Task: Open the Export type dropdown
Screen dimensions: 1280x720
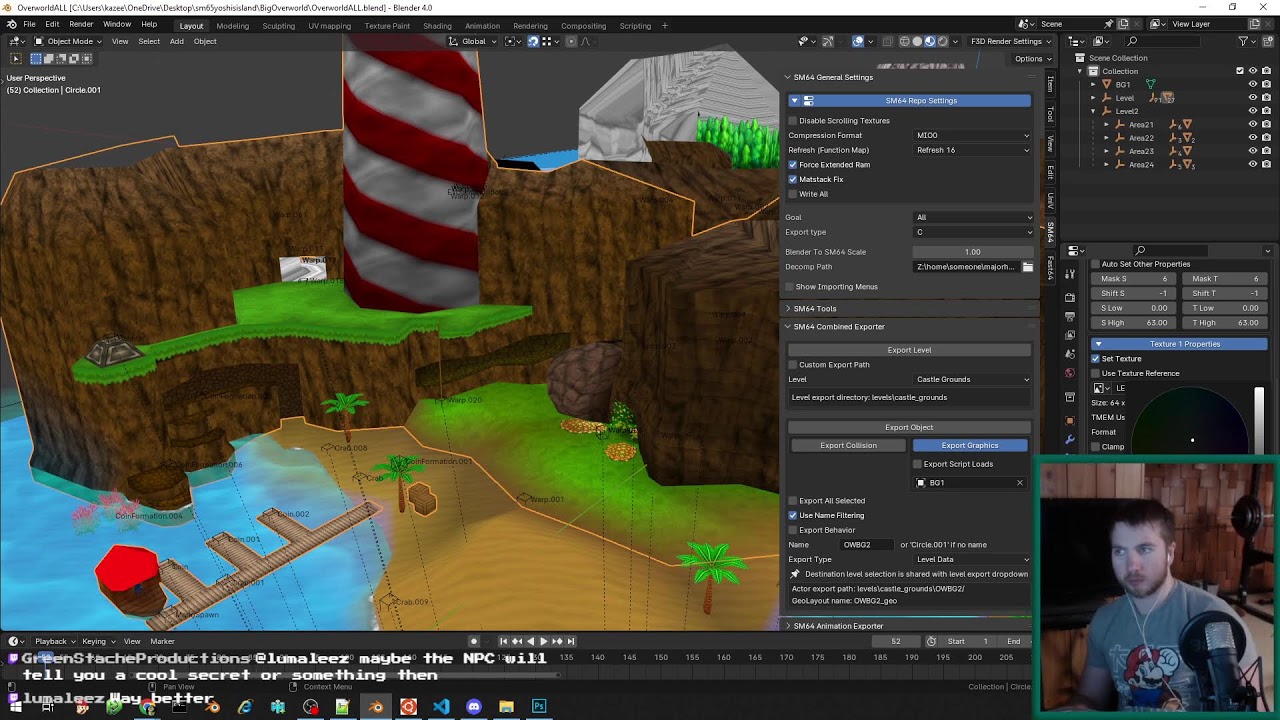Action: (x=972, y=232)
